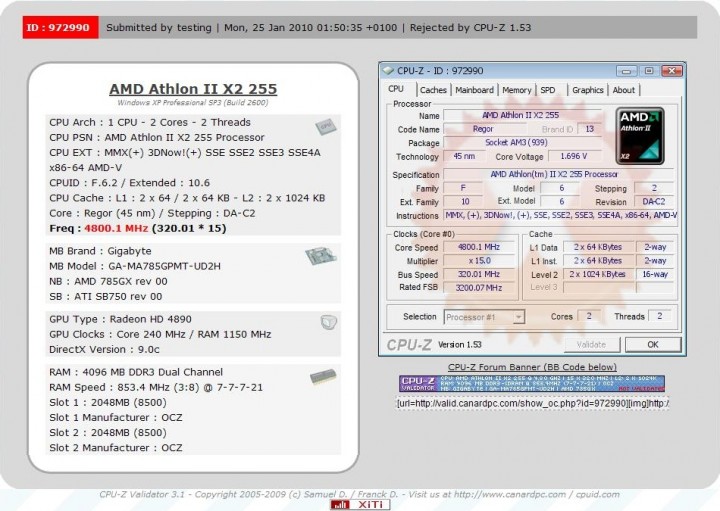This screenshot has width=720, height=511.
Task: Click the OK button in CPU-Z
Action: coord(652,344)
